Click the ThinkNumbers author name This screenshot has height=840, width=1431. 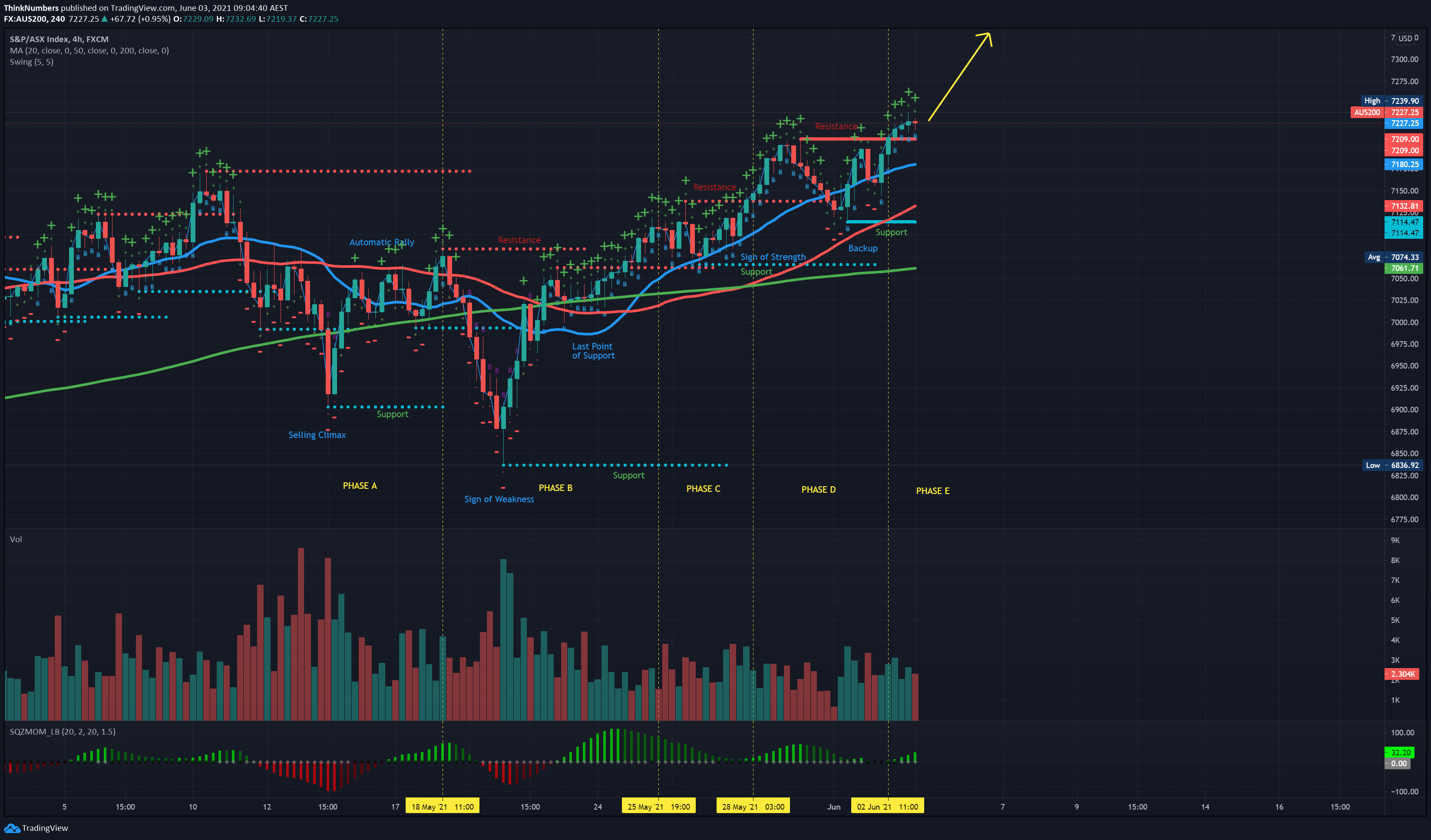pos(31,8)
